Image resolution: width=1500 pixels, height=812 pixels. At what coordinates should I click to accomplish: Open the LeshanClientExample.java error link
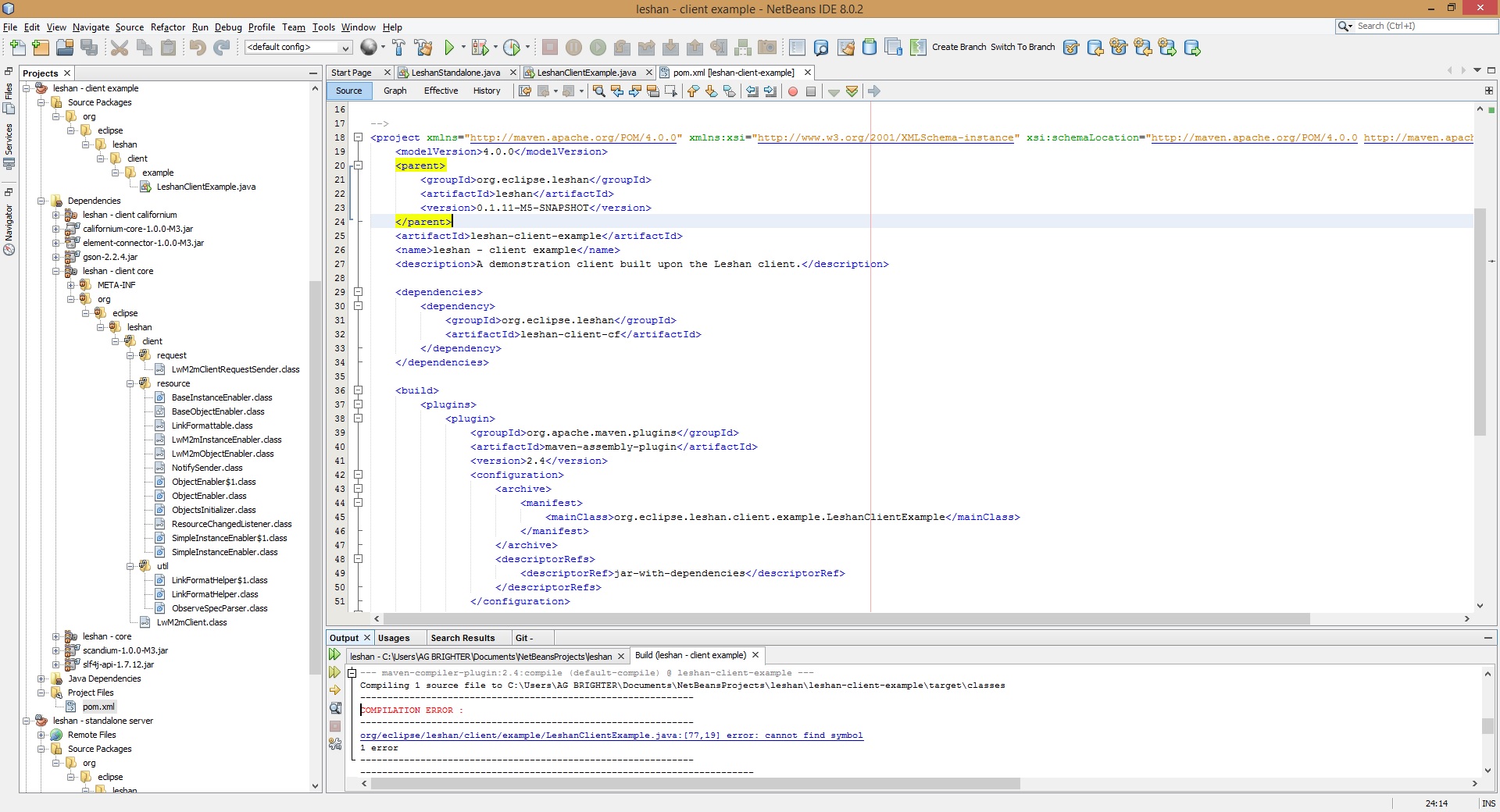coord(611,735)
